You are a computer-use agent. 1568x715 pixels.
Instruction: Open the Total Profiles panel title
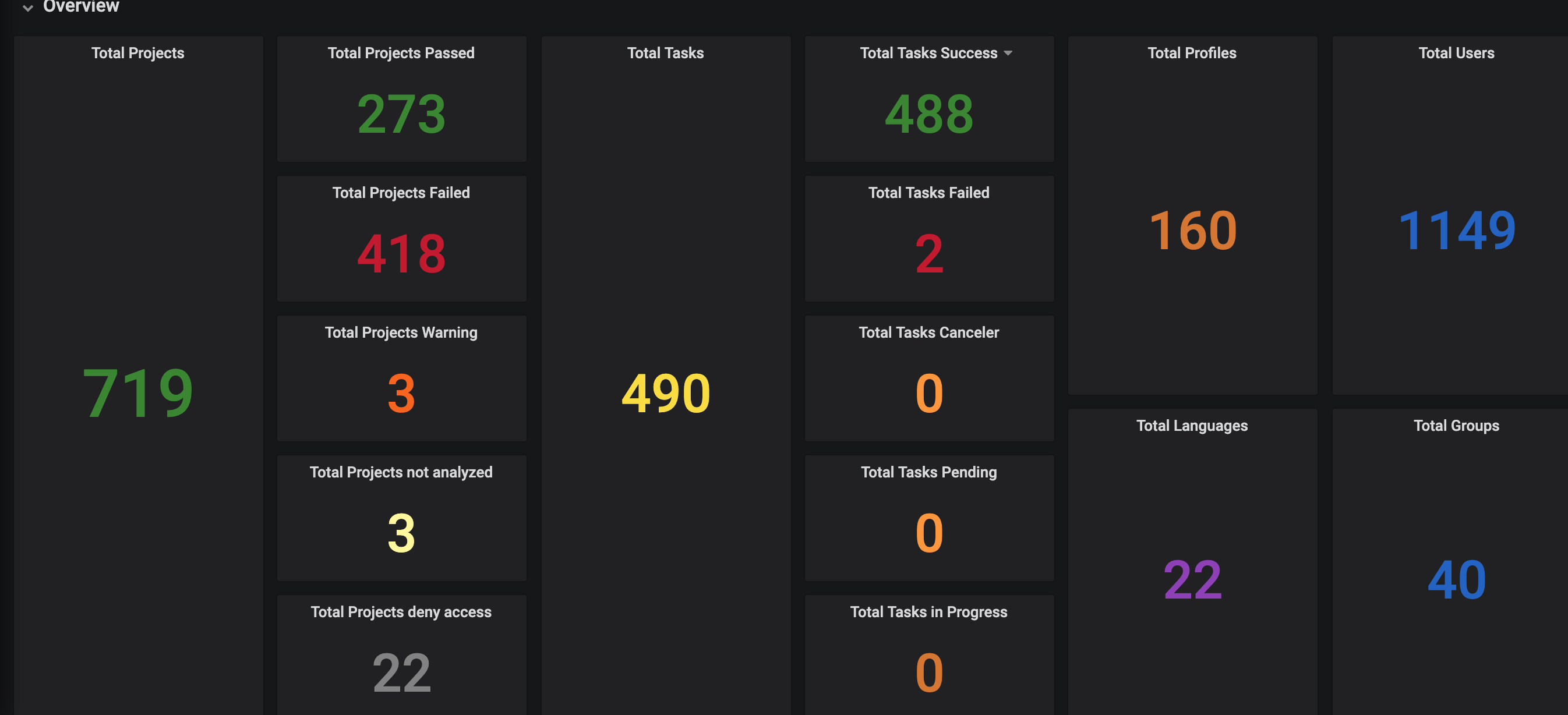pos(1191,53)
